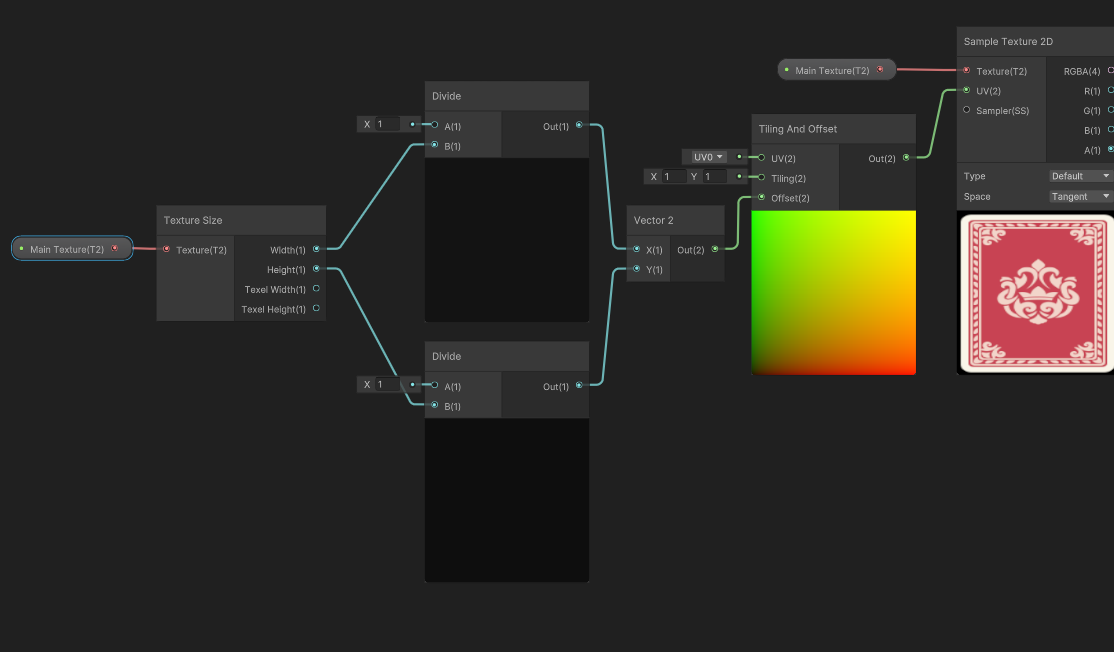
Task: Click the Texel Height(1) output port
Action: [x=316, y=309]
